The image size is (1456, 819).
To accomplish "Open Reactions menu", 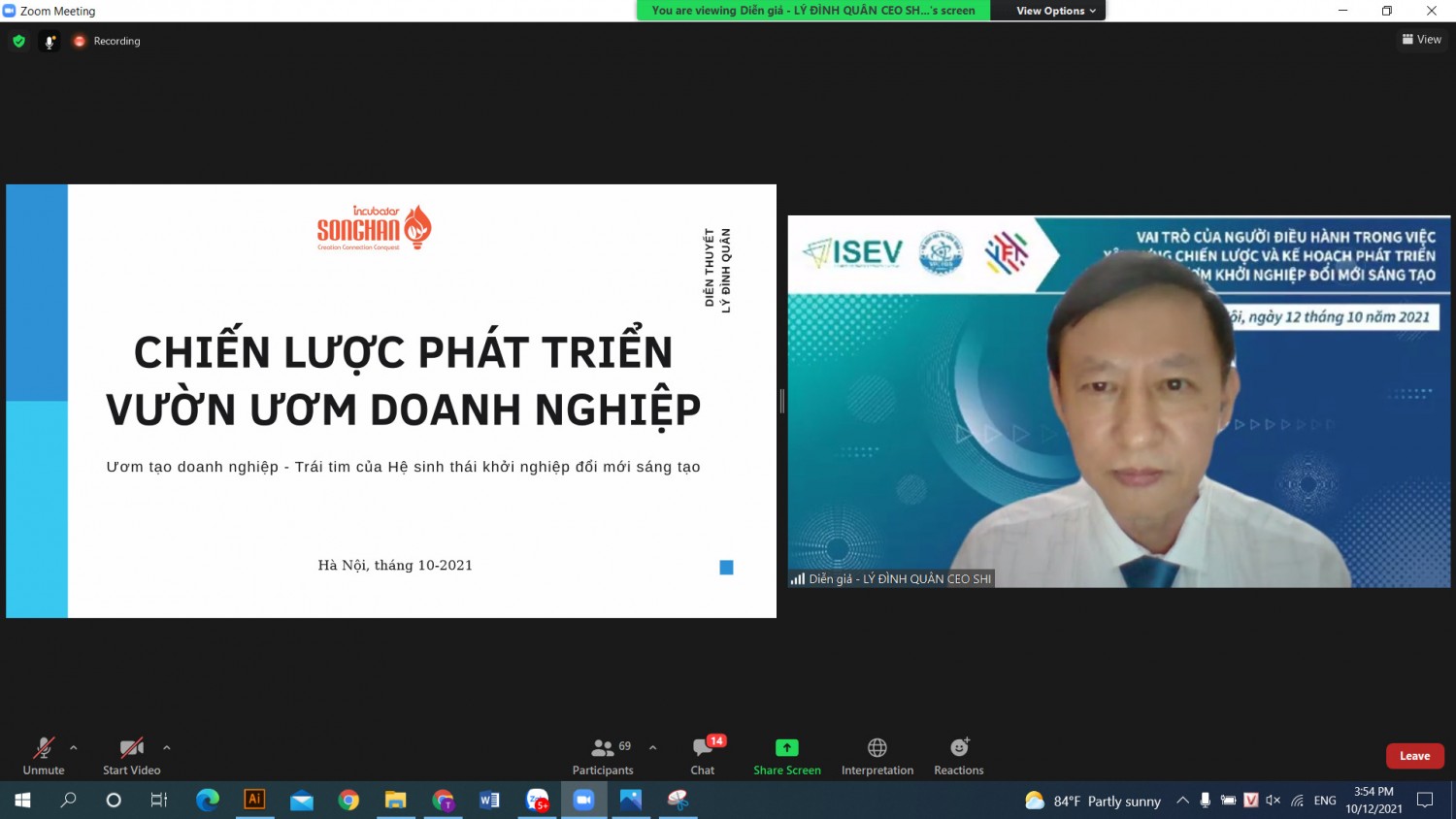I will click(959, 757).
